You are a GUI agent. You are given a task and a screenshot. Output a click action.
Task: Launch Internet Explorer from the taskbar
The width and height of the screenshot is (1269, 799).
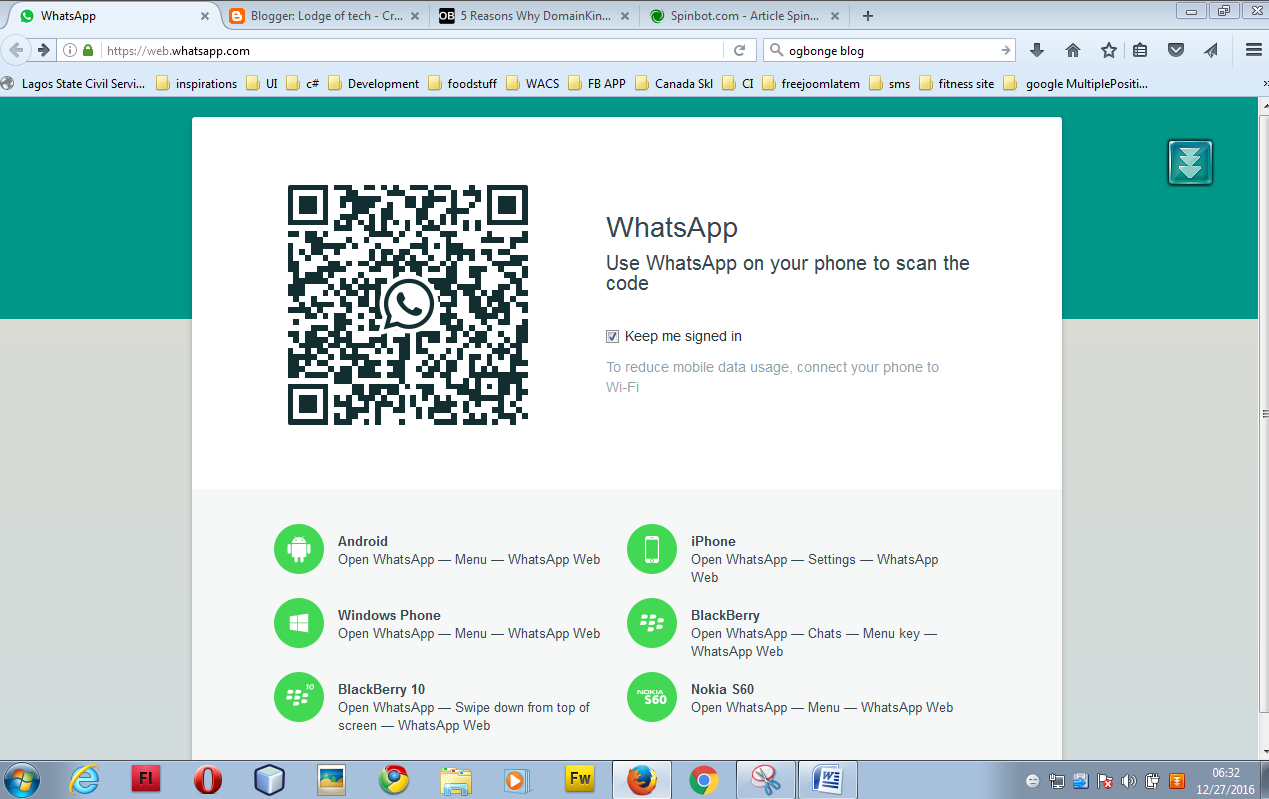85,779
